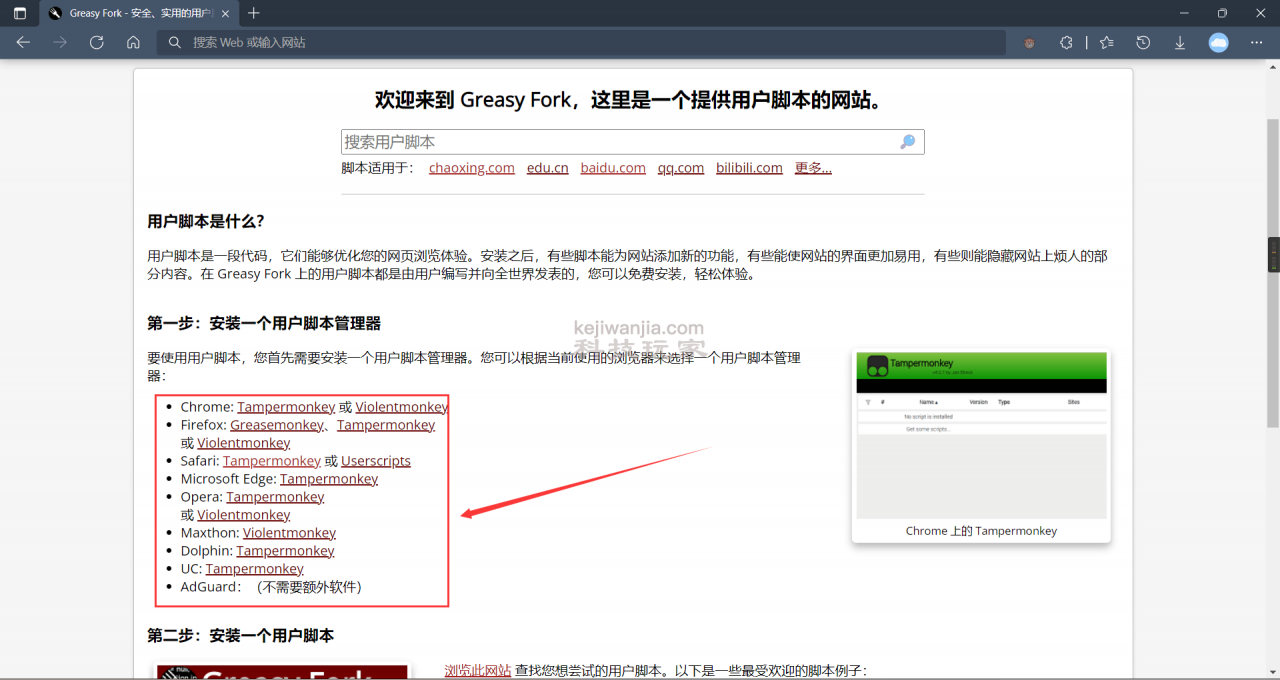The image size is (1280, 680).
Task: Go back to the previous page
Action: pyautogui.click(x=23, y=42)
